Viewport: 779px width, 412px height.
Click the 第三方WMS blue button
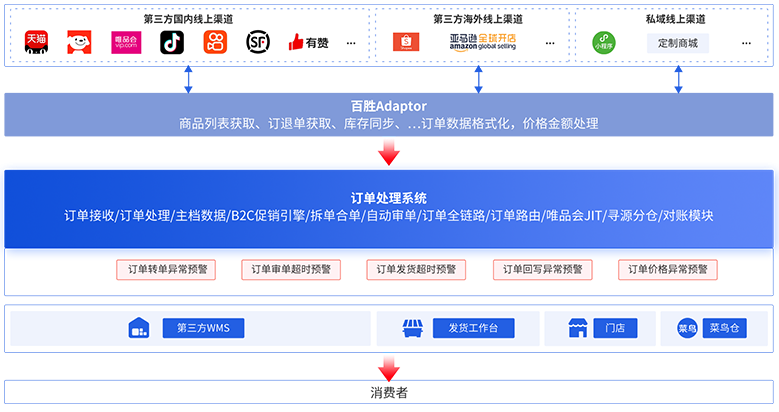click(x=203, y=328)
